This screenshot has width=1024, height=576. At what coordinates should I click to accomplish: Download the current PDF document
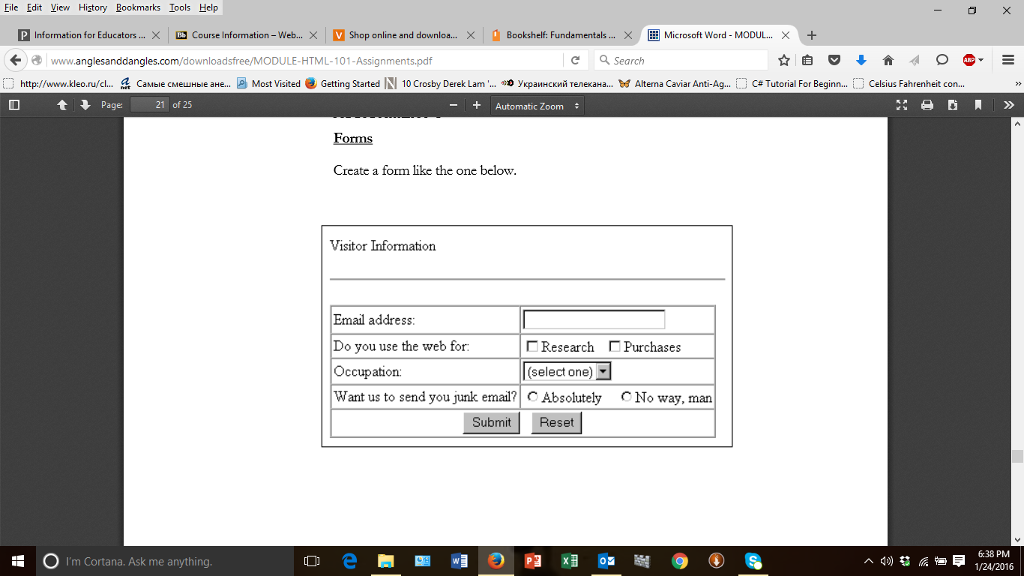click(952, 105)
